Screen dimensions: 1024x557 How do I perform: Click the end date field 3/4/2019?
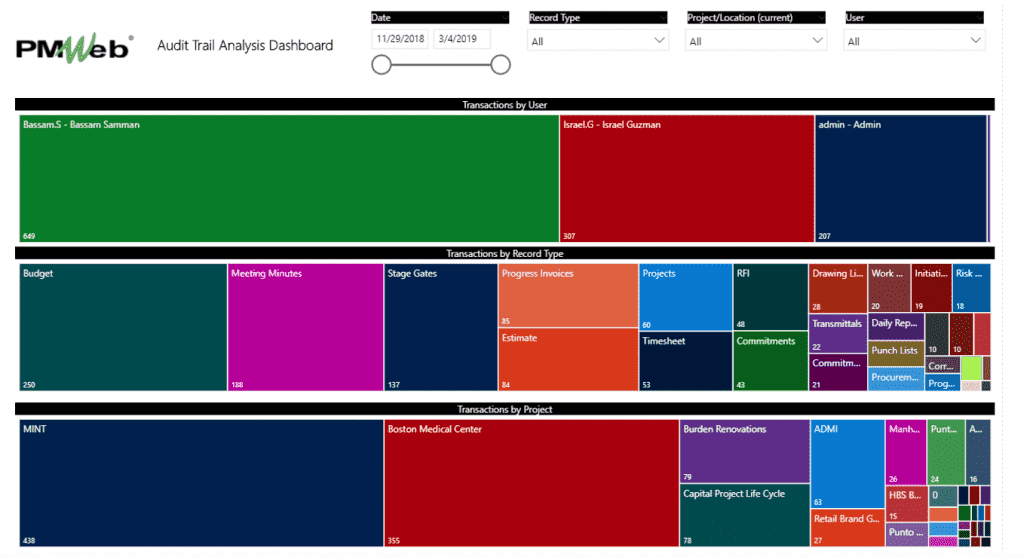pyautogui.click(x=461, y=39)
